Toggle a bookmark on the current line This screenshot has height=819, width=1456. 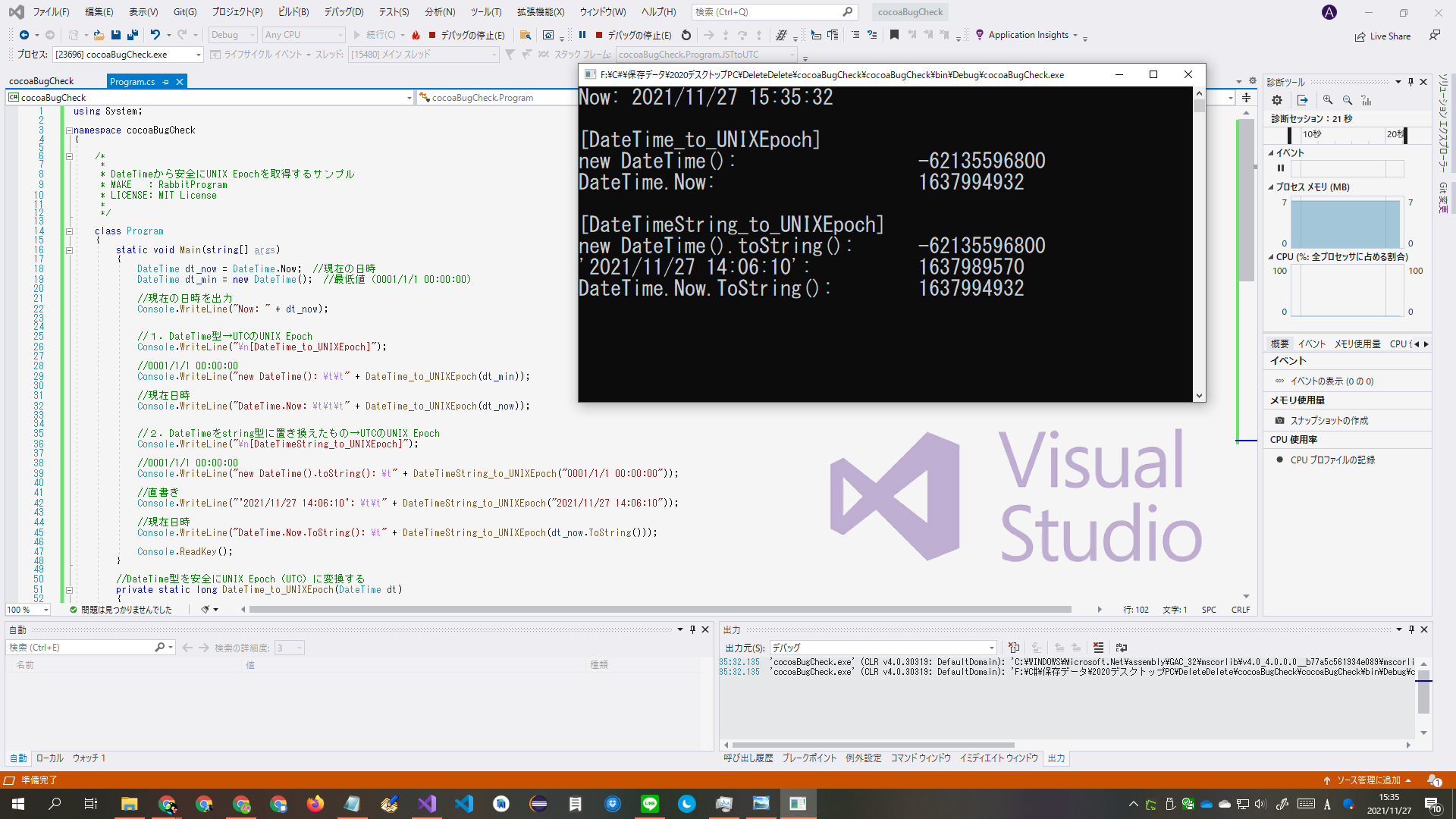click(895, 35)
